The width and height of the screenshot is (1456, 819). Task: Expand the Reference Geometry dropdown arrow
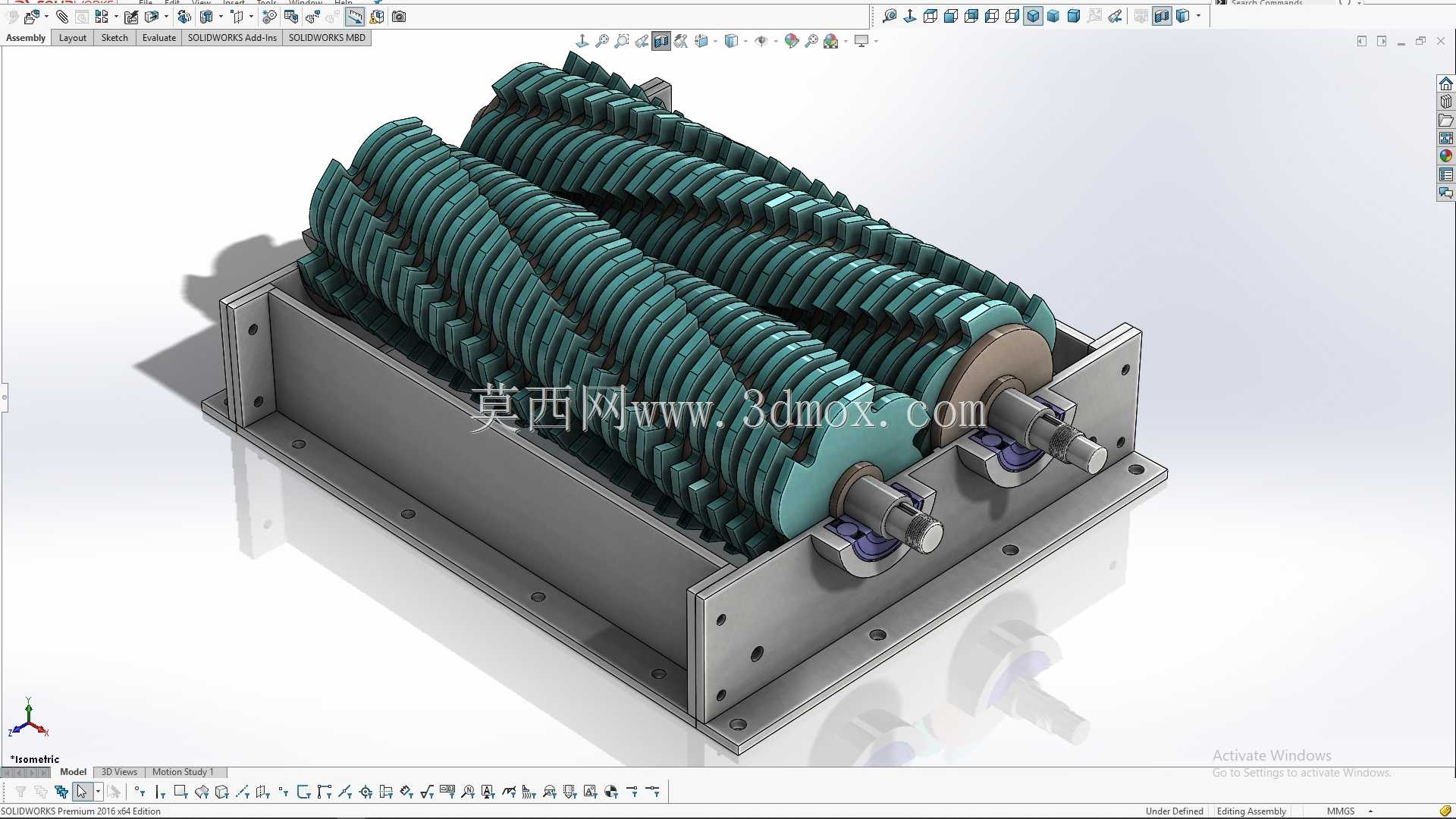(x=251, y=17)
